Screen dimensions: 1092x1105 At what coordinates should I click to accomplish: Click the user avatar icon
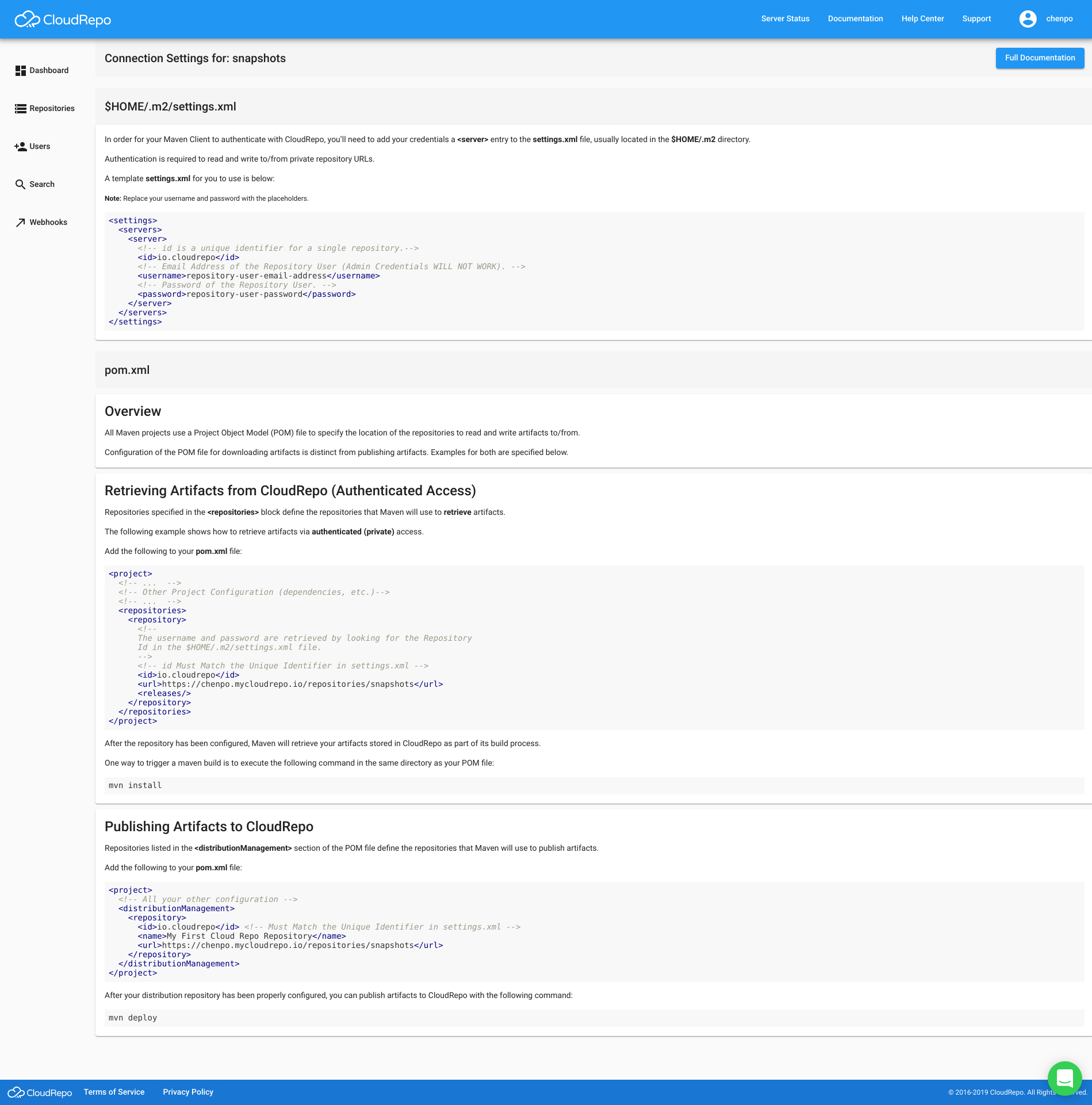(1028, 19)
